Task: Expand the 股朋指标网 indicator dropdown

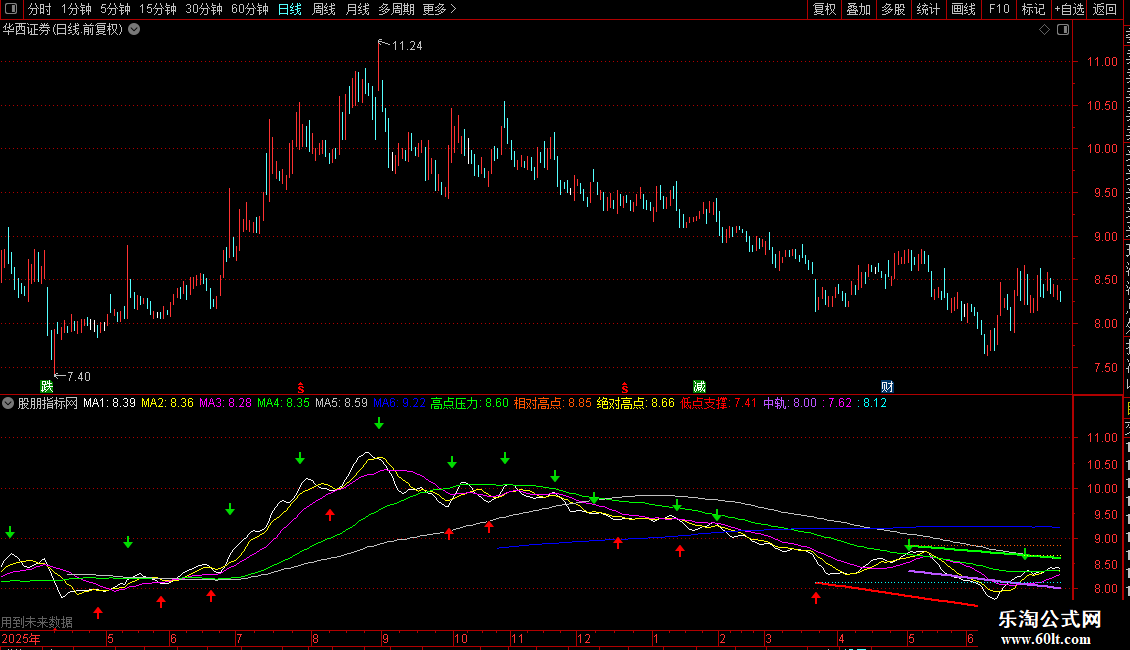Action: (x=8, y=403)
